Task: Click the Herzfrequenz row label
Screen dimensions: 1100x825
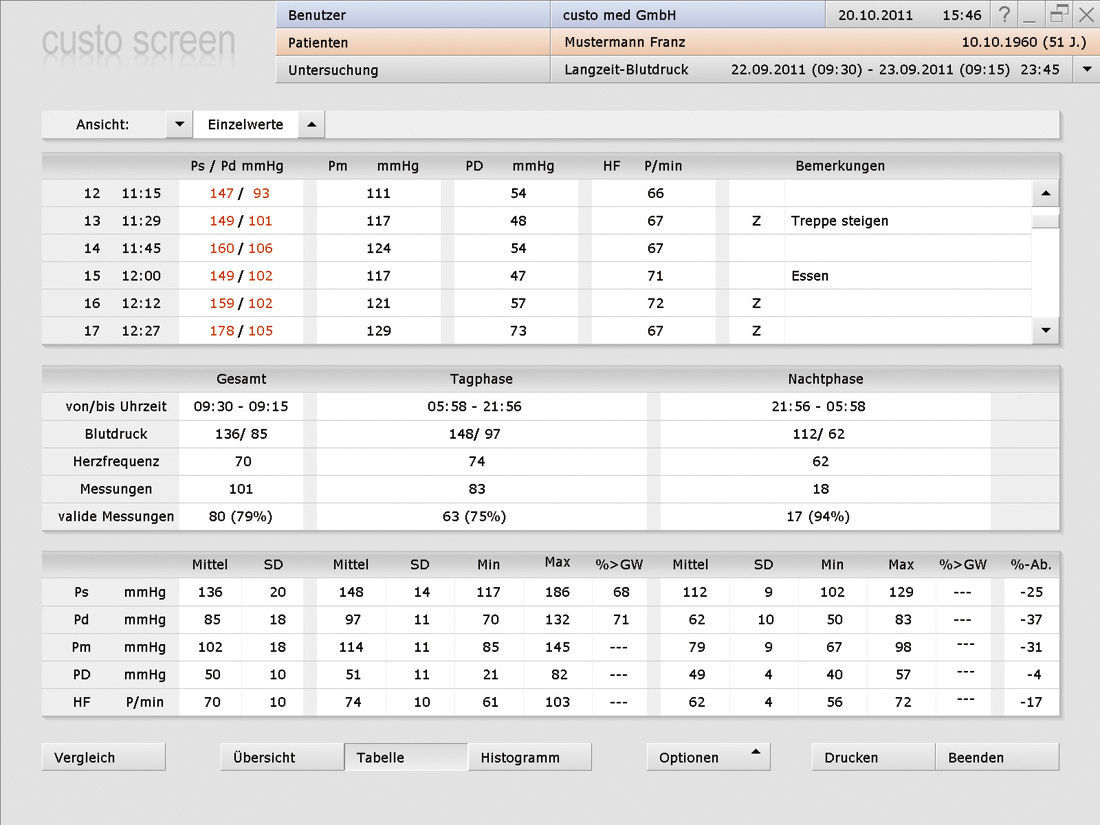Action: coord(116,462)
